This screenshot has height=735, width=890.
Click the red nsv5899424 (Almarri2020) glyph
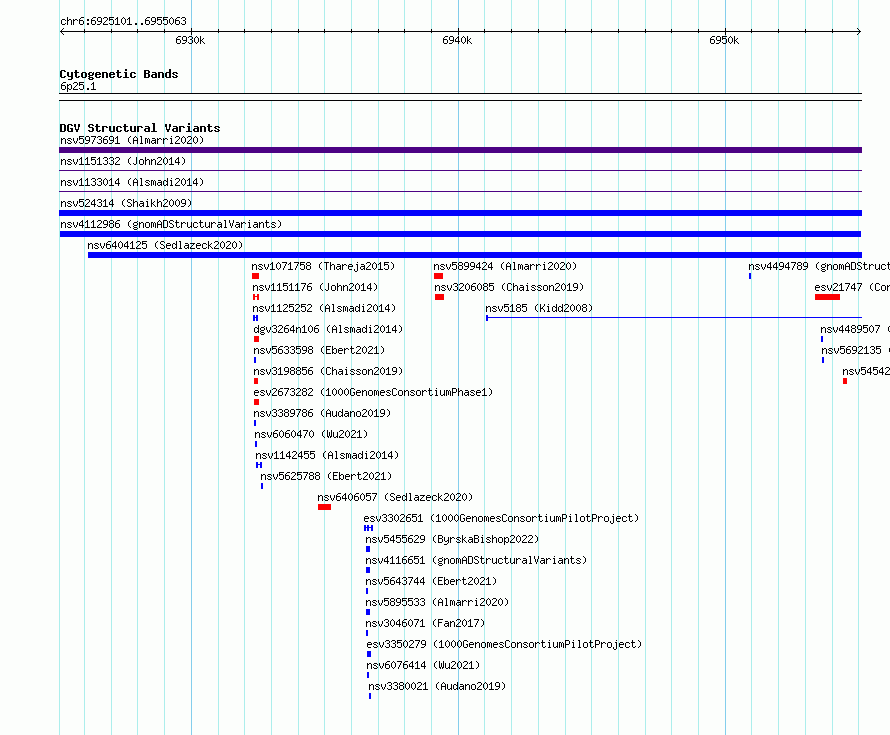pos(438,276)
